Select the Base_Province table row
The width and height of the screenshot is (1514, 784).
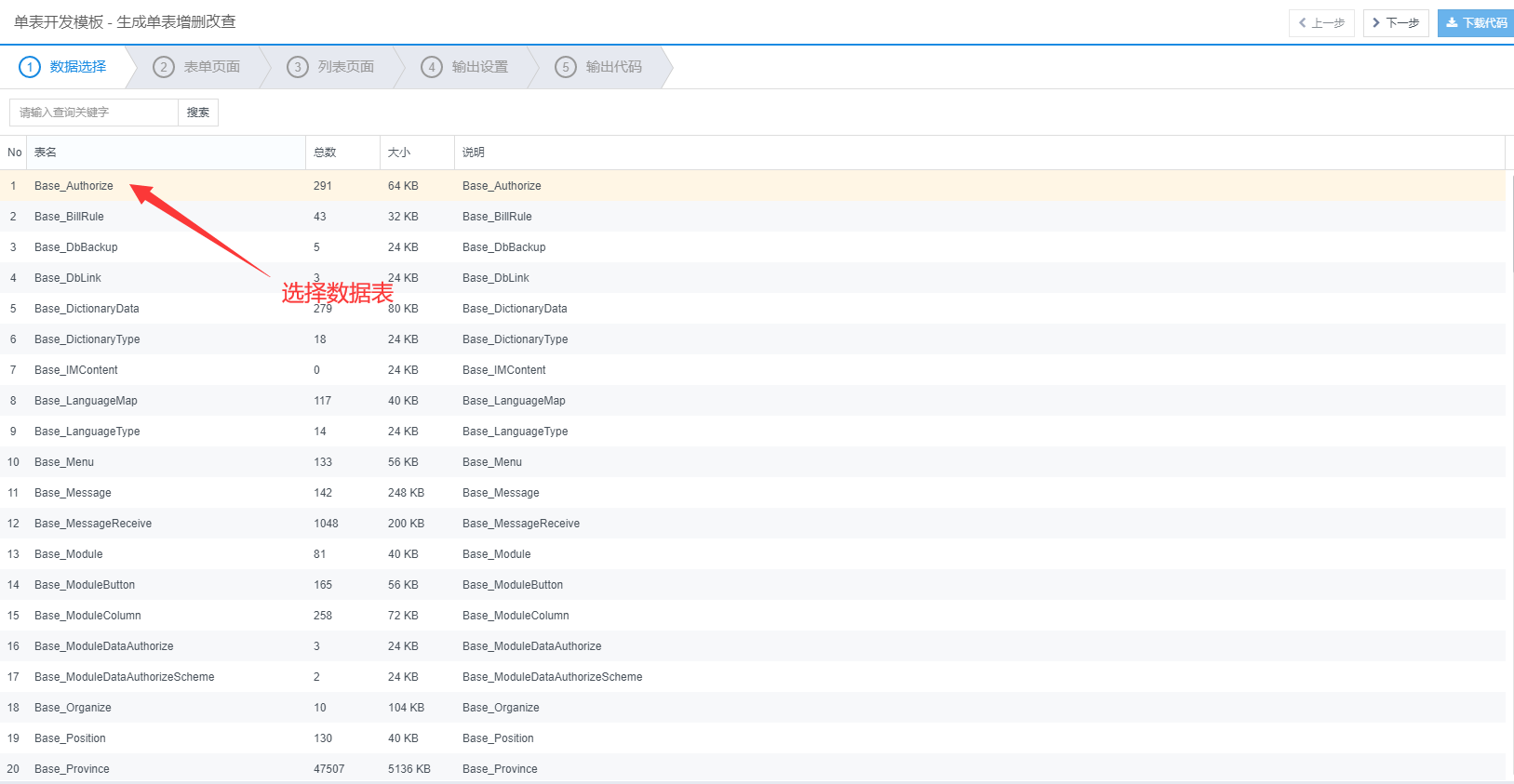(72, 769)
